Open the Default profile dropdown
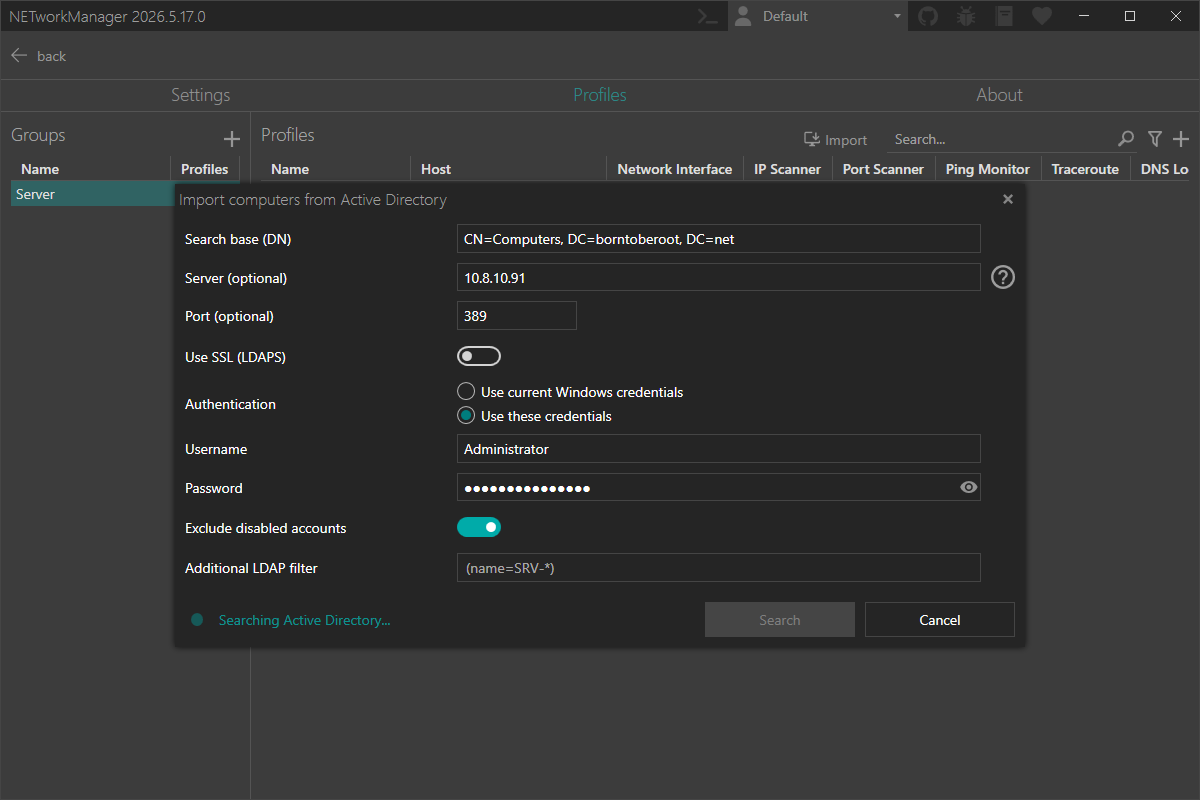Viewport: 1200px width, 800px height. [818, 16]
